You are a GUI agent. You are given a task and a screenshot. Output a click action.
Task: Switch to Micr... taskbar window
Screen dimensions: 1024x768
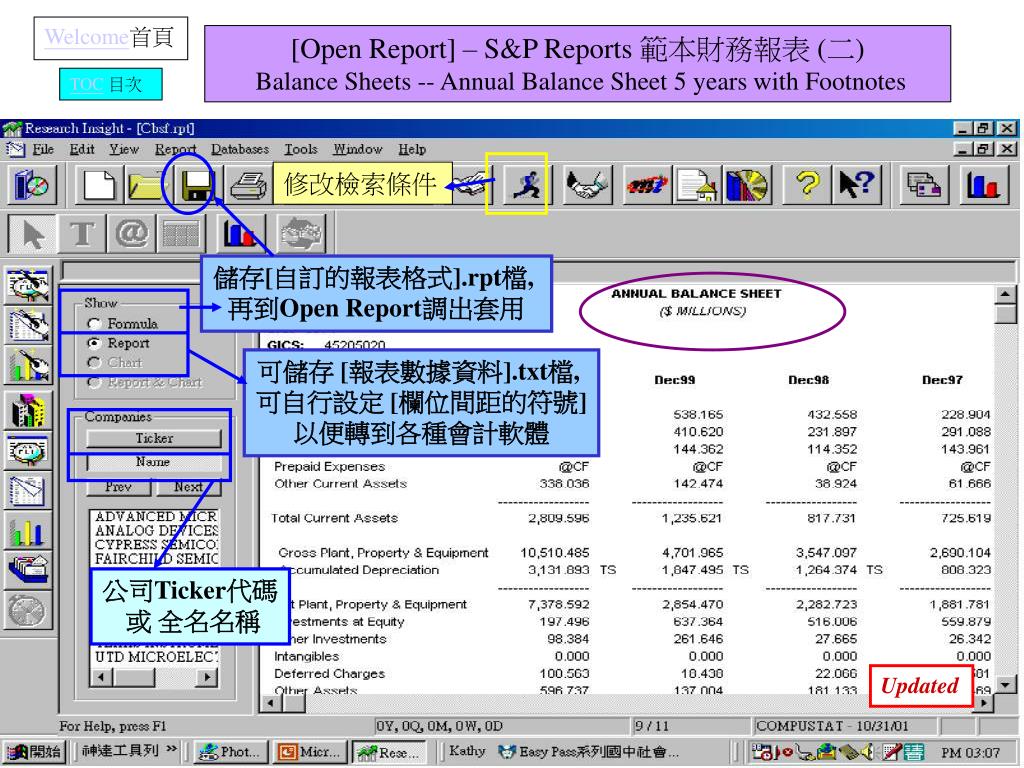310,752
